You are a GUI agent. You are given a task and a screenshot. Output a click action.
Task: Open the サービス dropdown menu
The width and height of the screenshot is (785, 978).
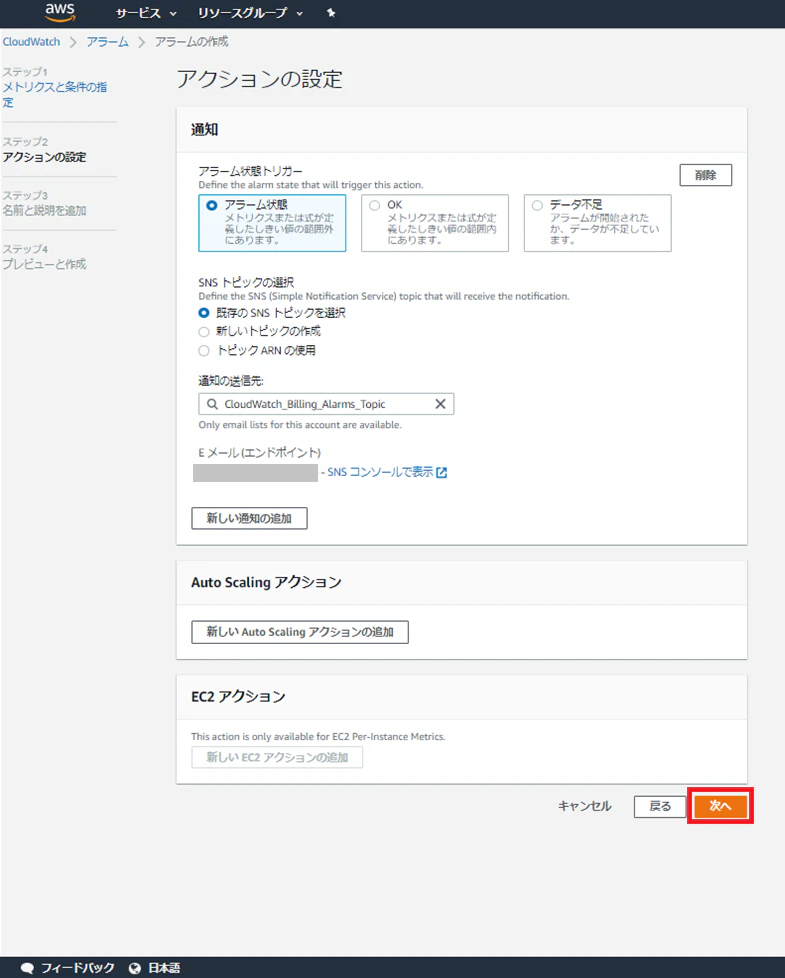(x=146, y=13)
